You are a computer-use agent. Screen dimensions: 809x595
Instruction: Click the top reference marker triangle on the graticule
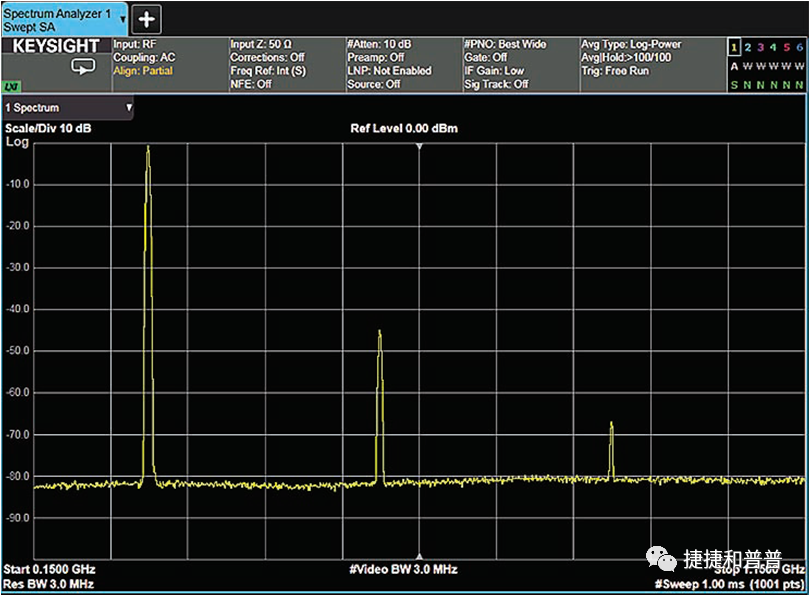click(x=419, y=146)
